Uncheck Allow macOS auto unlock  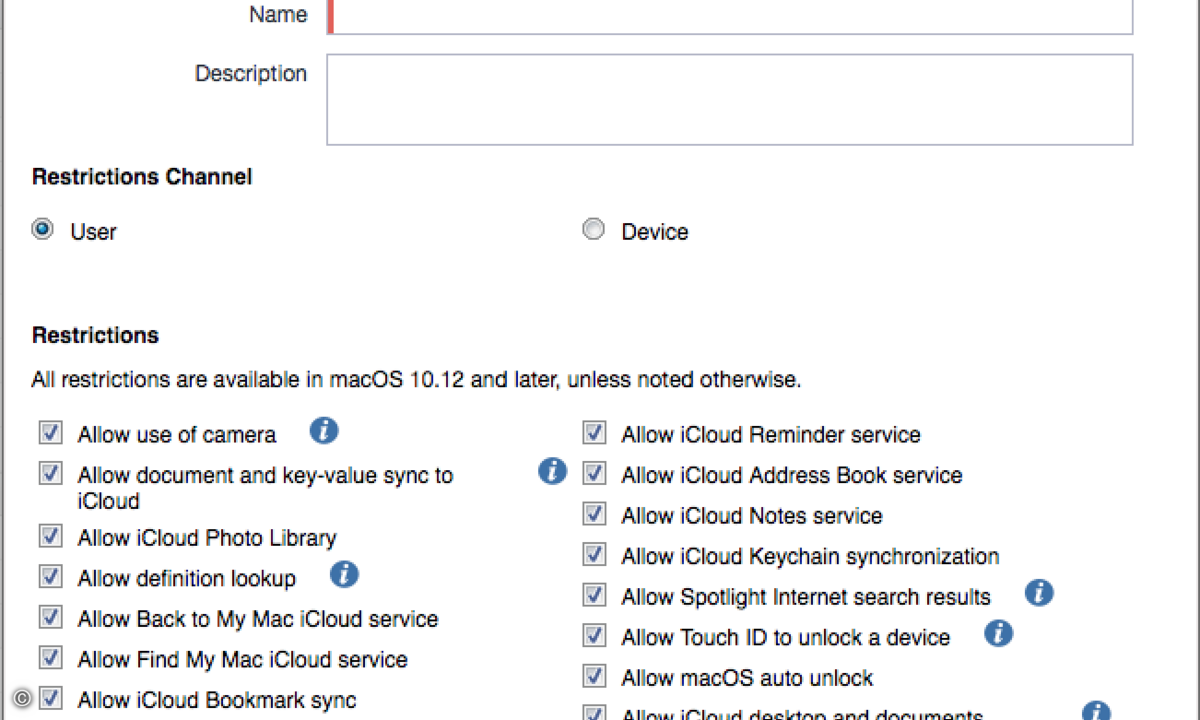pyautogui.click(x=594, y=677)
